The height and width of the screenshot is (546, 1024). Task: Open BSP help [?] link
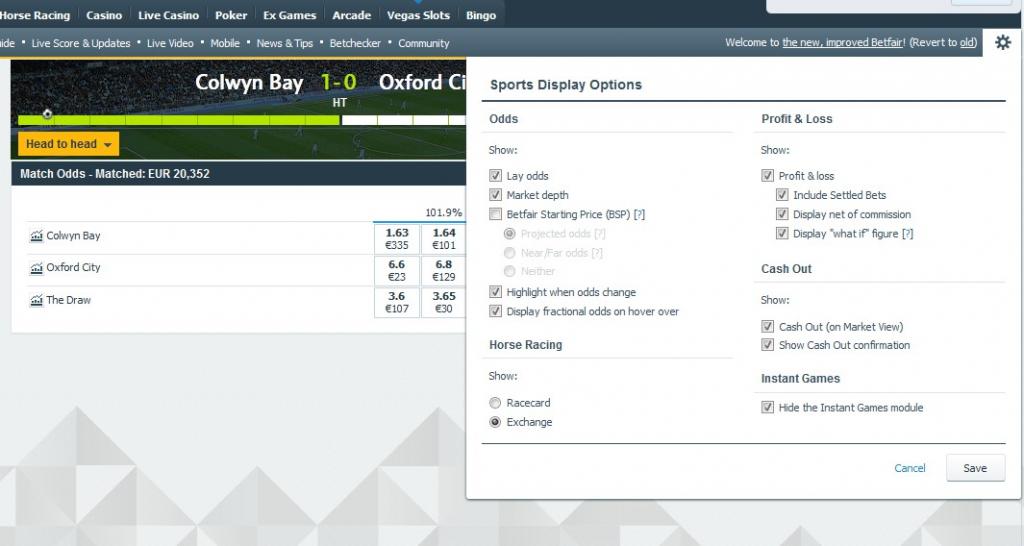click(639, 214)
